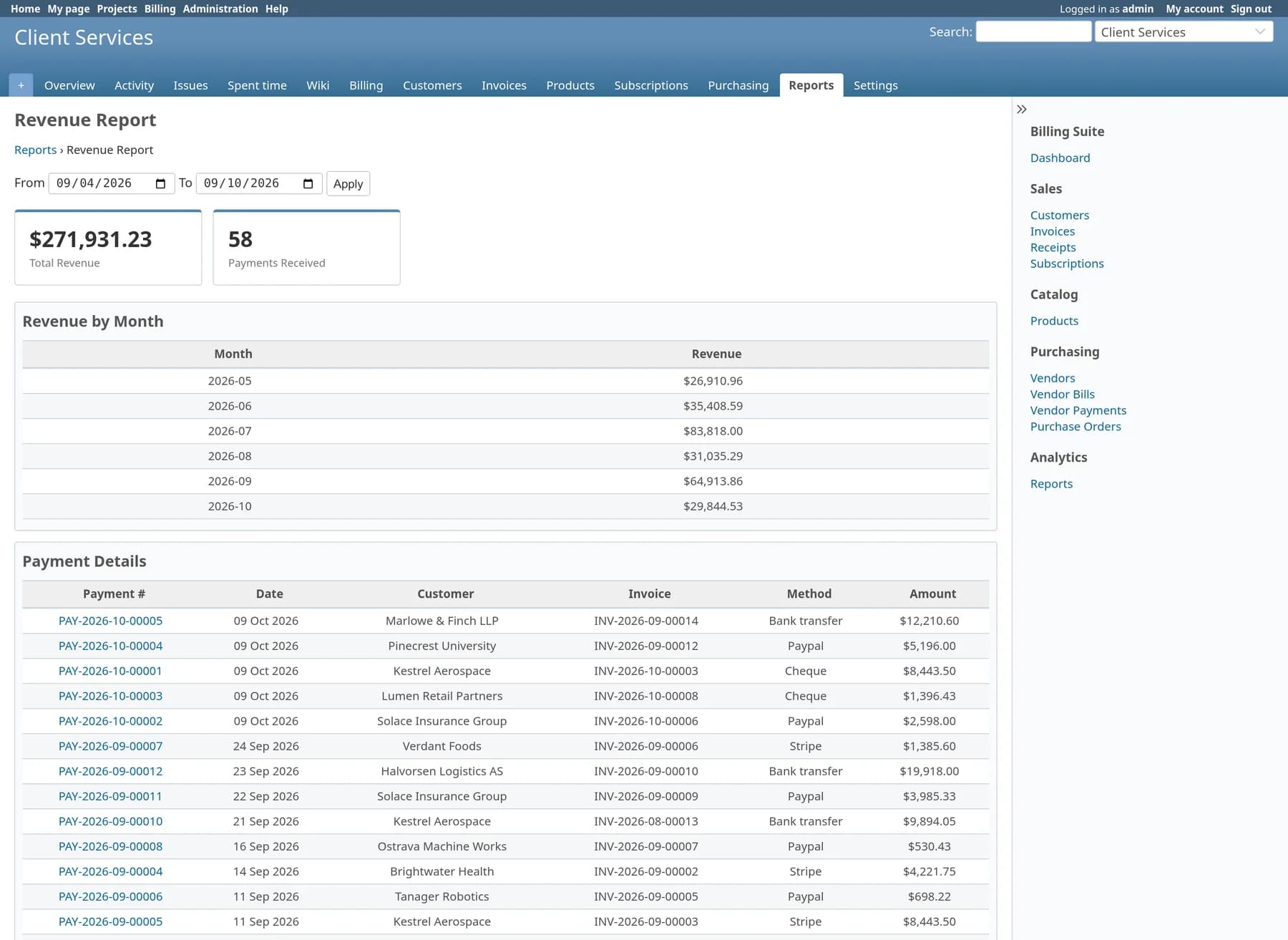Click the Halvorsen Logistics AS customer cell
This screenshot has width=1288, height=940.
441,771
